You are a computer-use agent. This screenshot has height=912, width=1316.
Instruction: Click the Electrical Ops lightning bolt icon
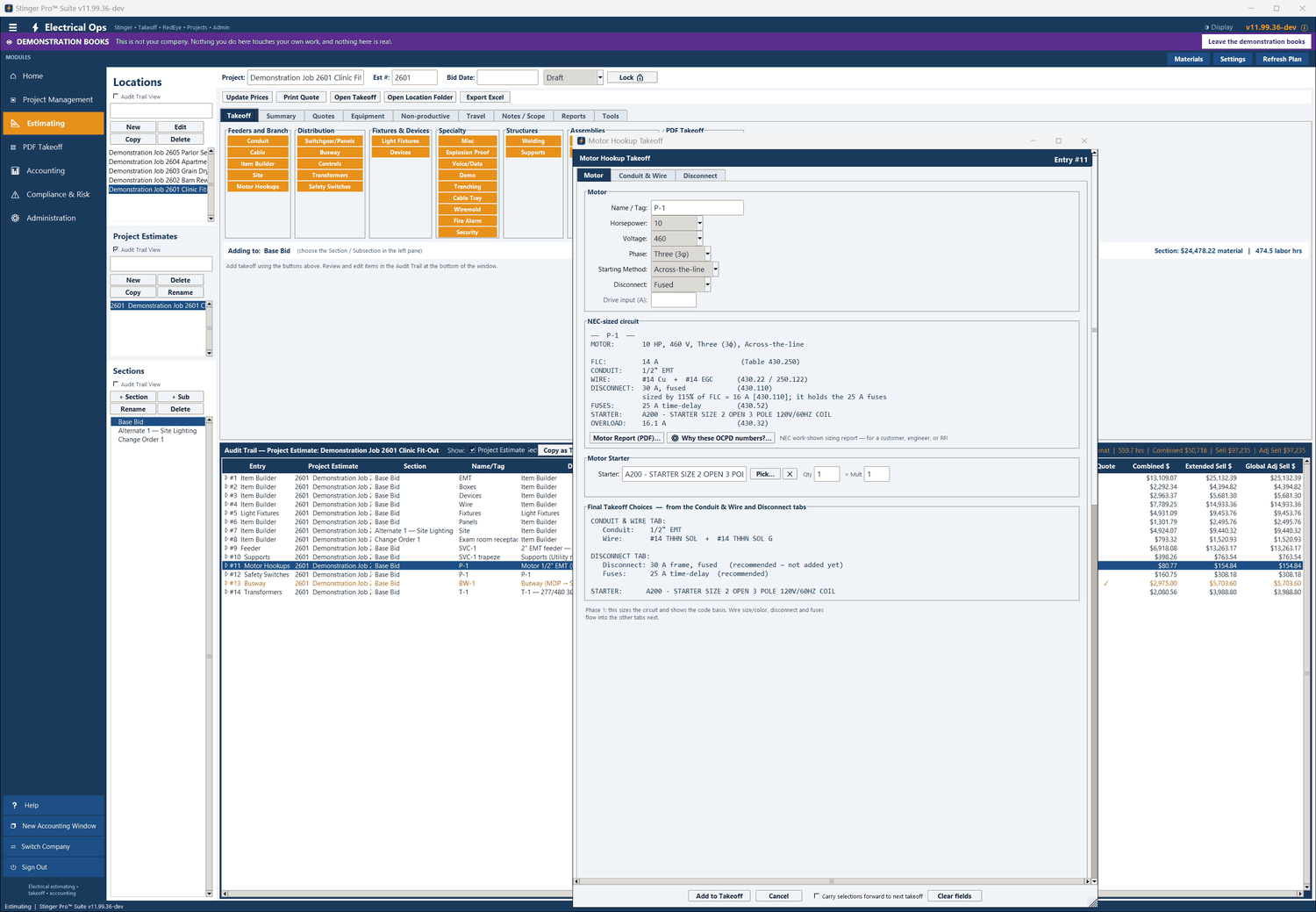point(35,27)
